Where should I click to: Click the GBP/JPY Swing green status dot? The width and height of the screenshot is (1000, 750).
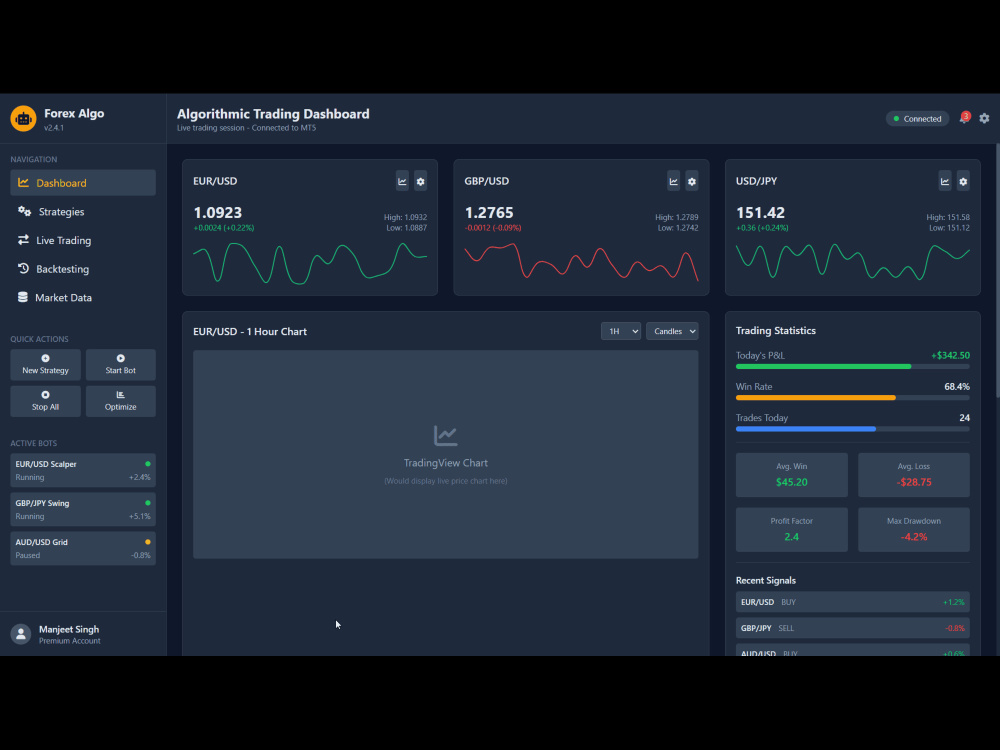pos(148,503)
